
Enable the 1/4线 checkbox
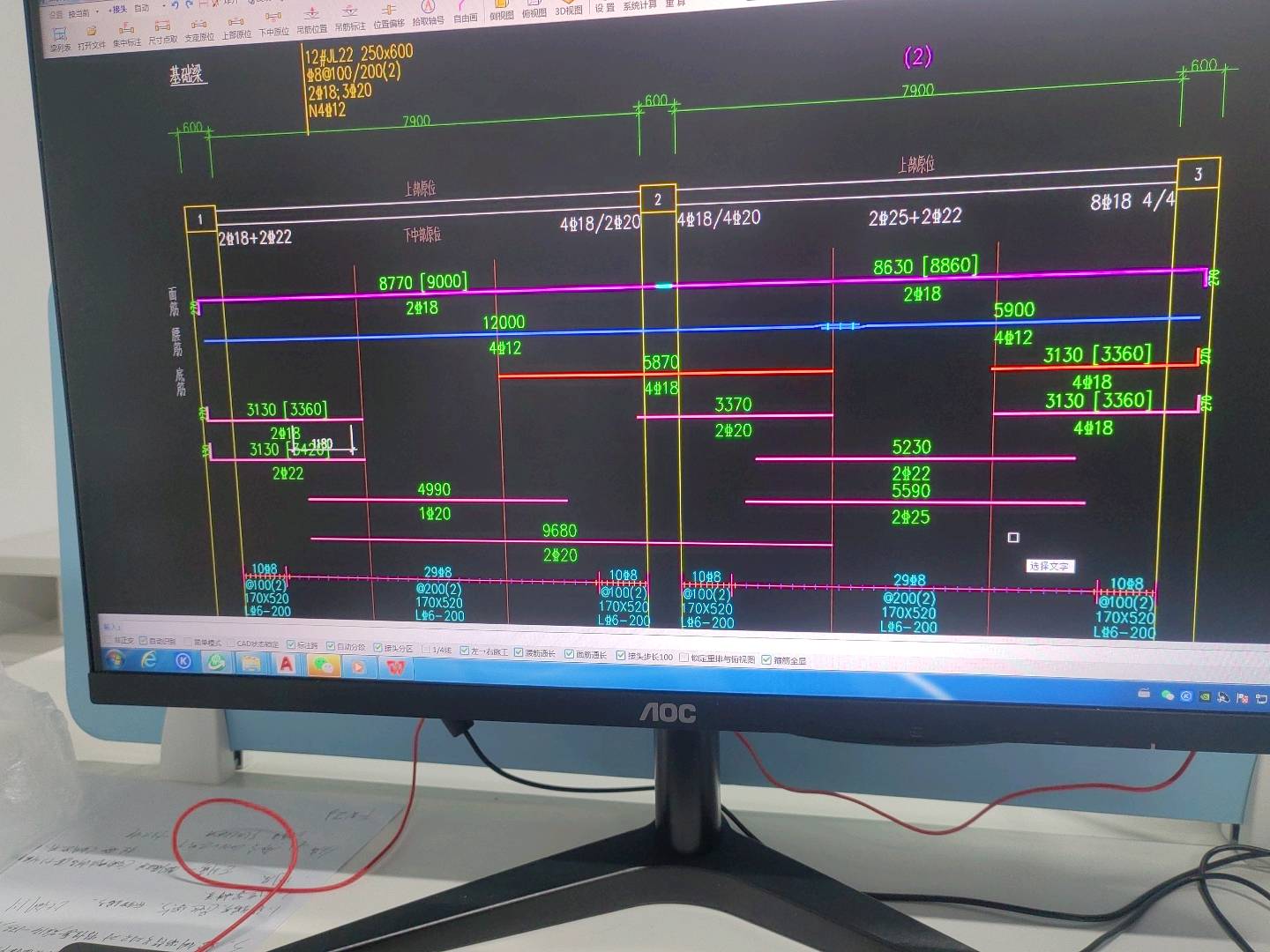point(426,649)
